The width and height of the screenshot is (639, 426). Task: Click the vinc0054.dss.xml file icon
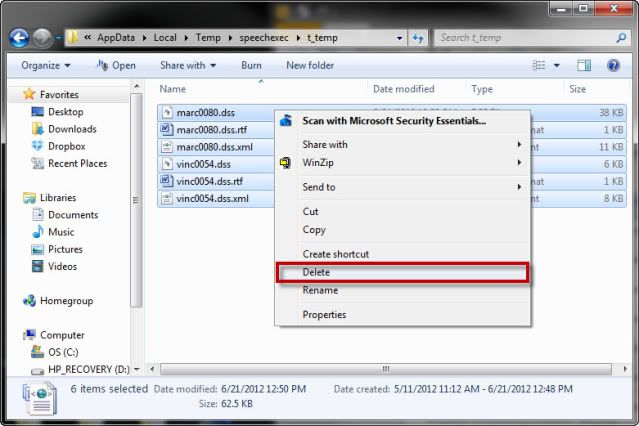point(166,199)
